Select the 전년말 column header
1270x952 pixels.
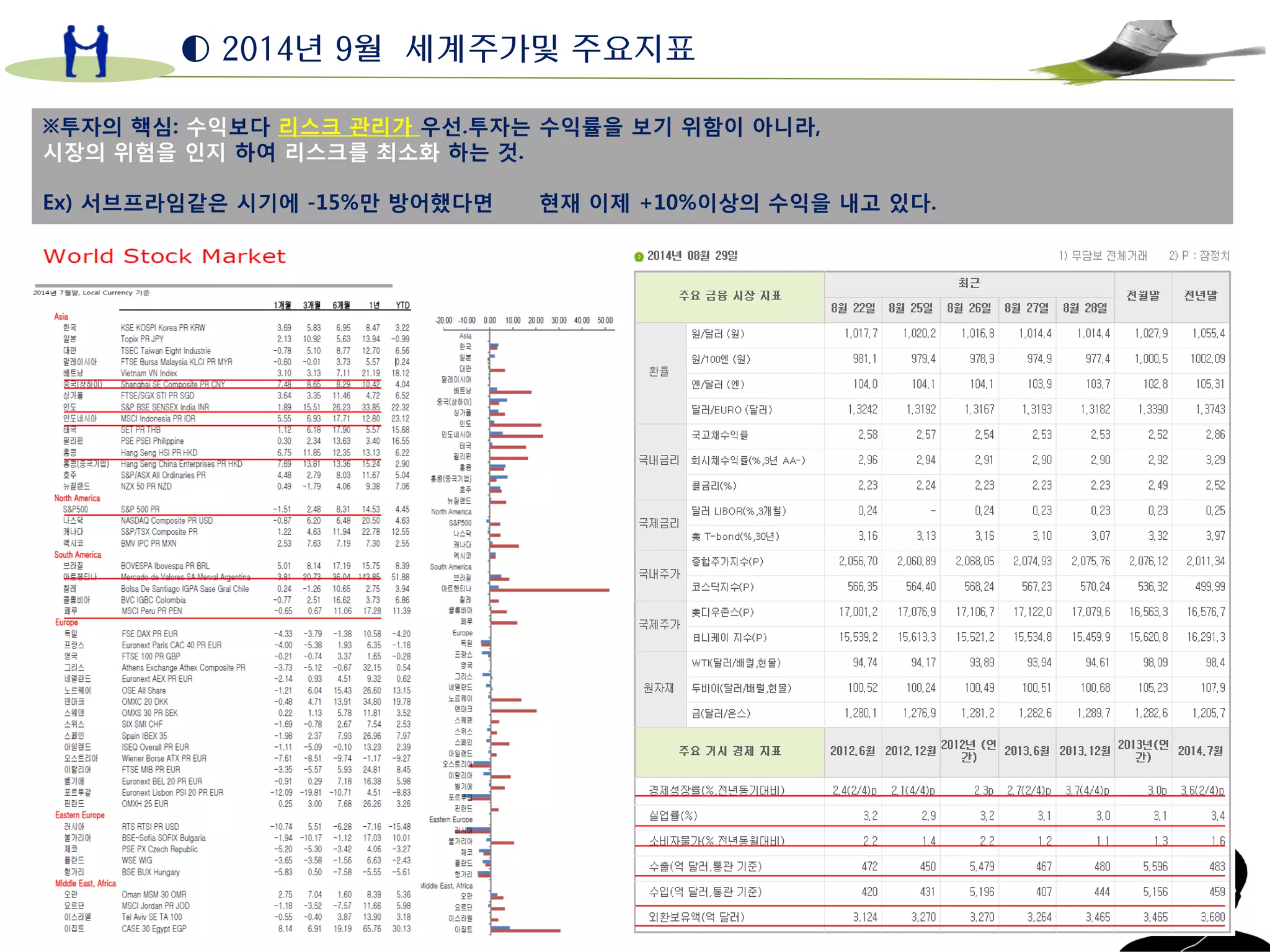point(1201,296)
